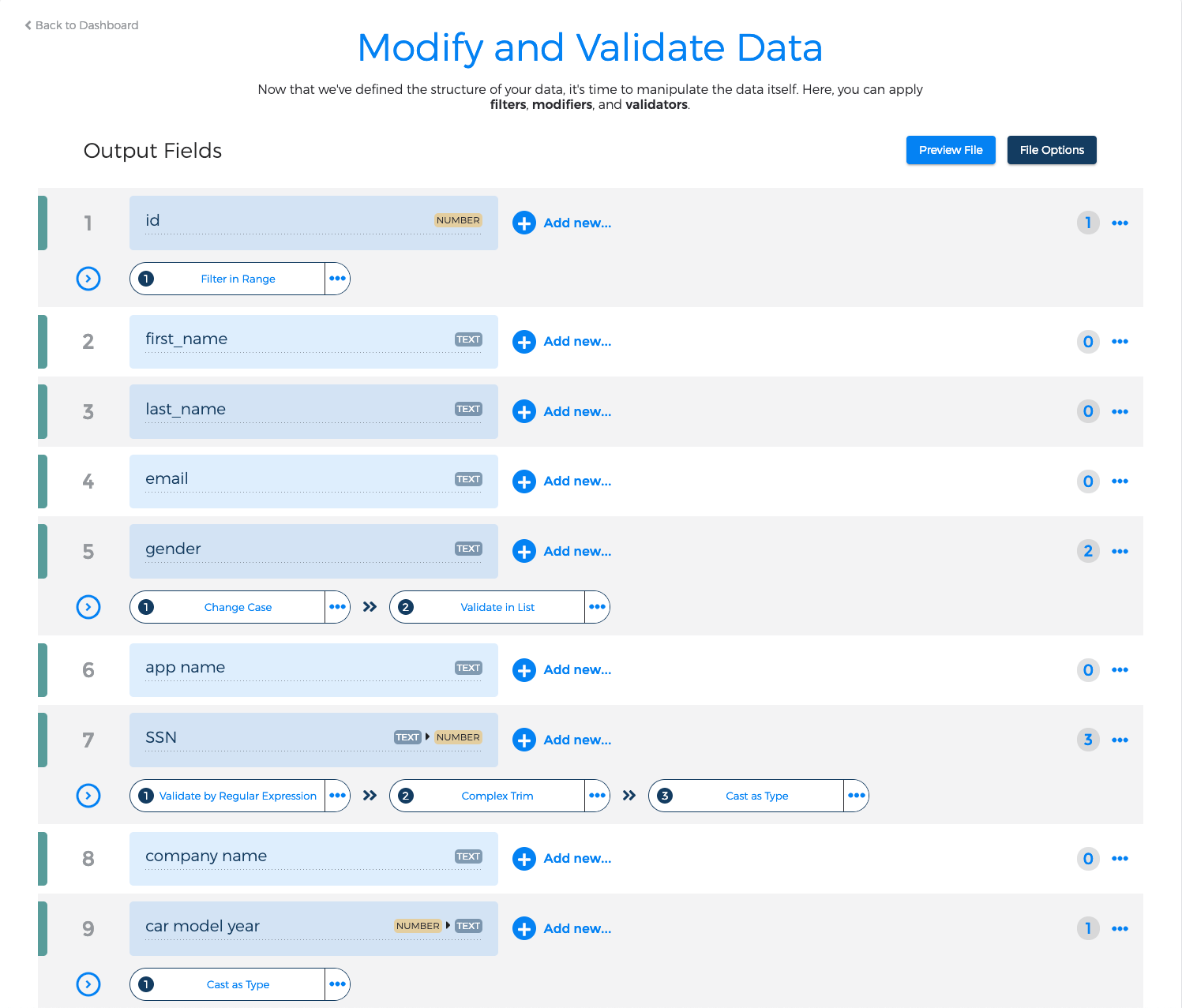Click the Add new plus icon for email field

524,482
